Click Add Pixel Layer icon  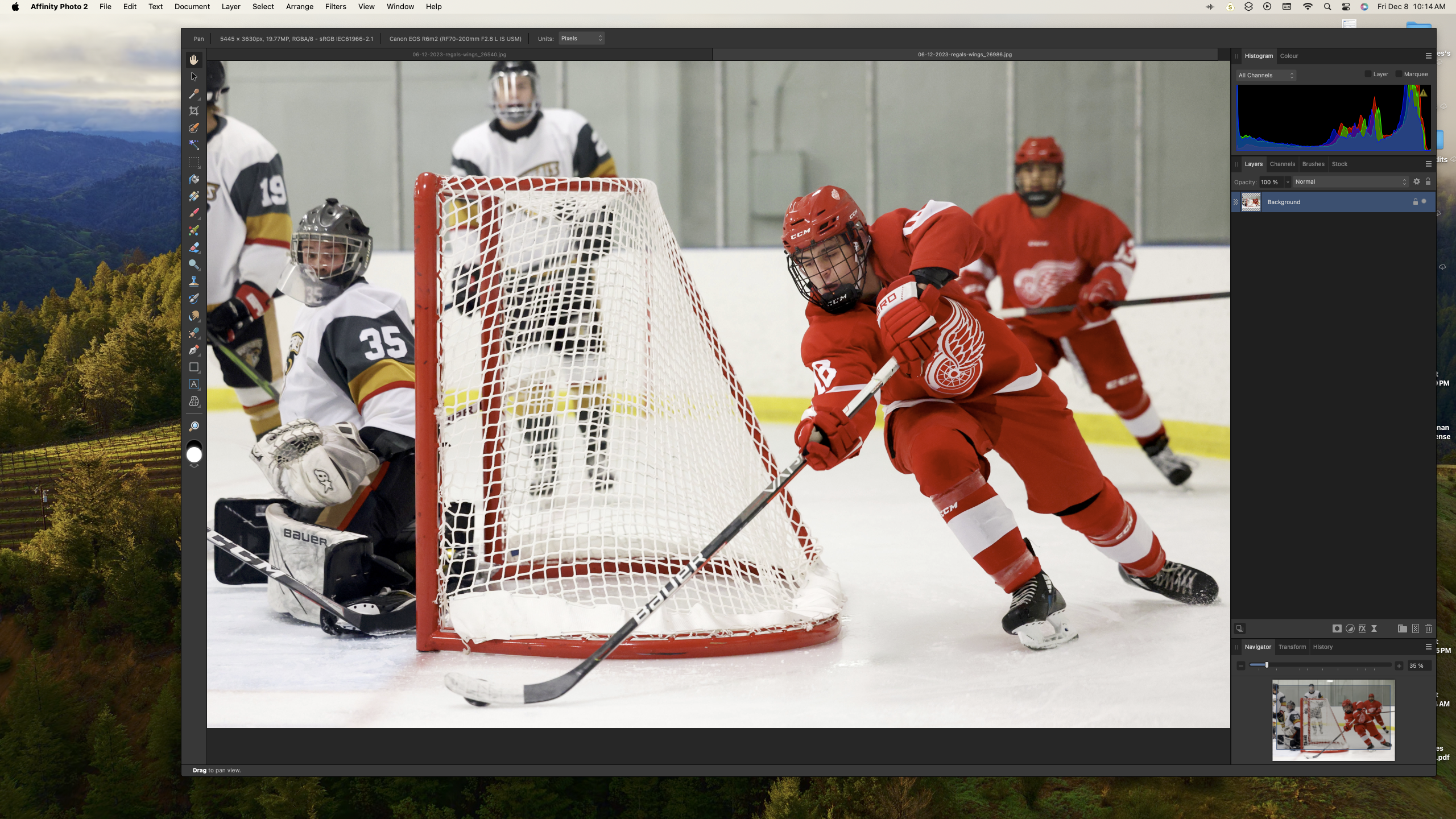click(x=1416, y=628)
